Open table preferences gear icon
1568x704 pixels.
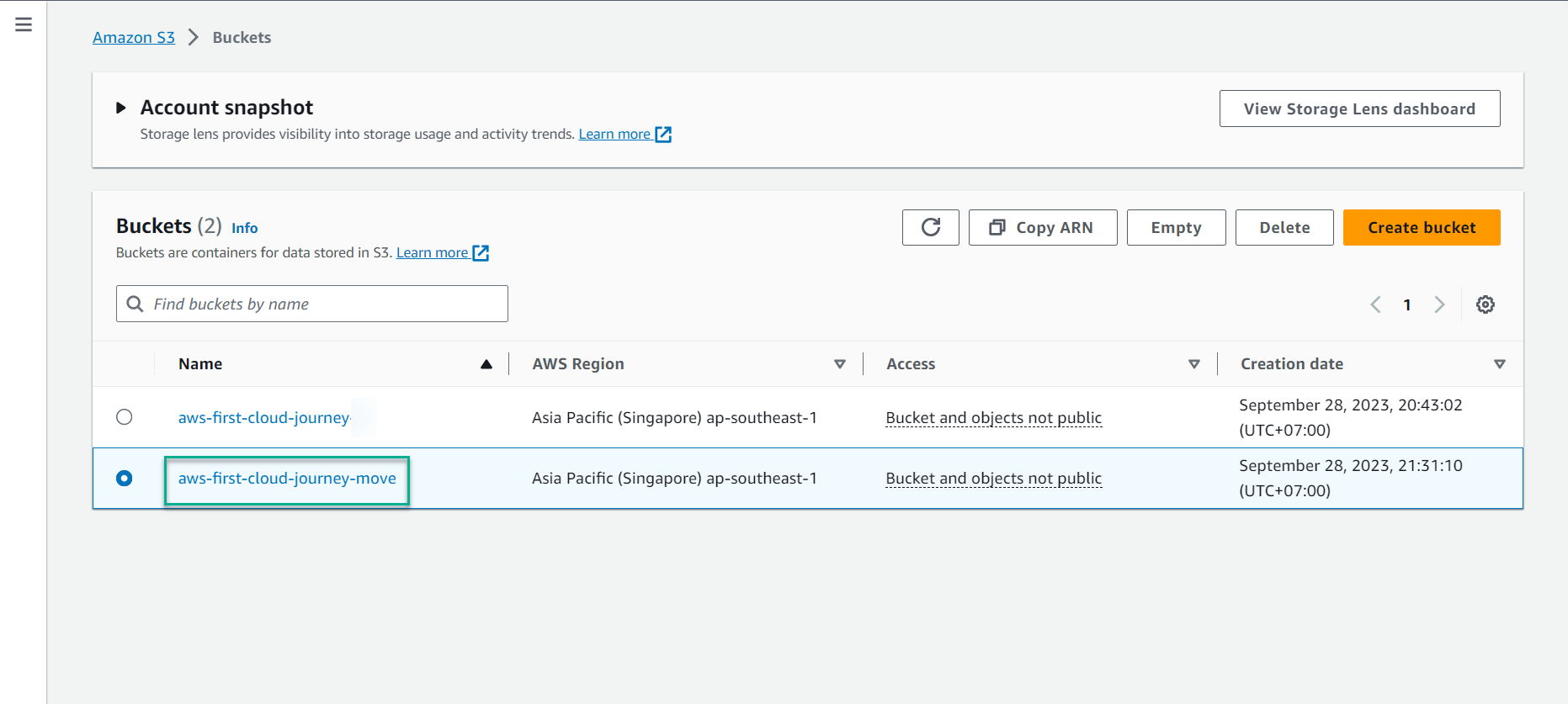coord(1486,304)
